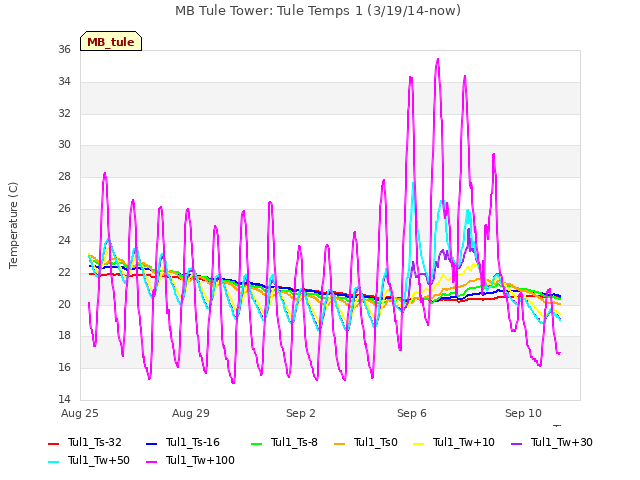This screenshot has width=640, height=480.
Task: Click the highest magenta peak near Sep 7
Action: [438, 60]
